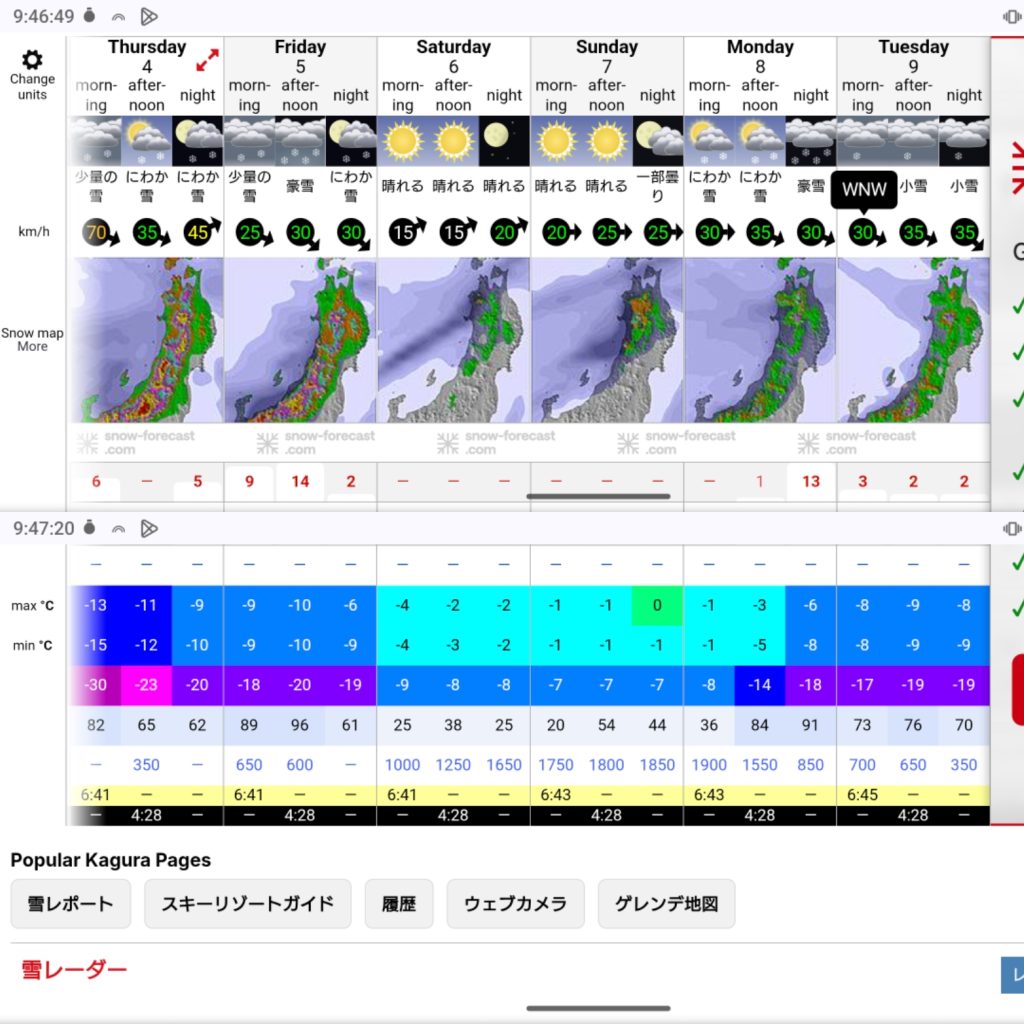Open the Thursday snow map thumbnail
The width and height of the screenshot is (1024, 1024).
pyautogui.click(x=147, y=340)
